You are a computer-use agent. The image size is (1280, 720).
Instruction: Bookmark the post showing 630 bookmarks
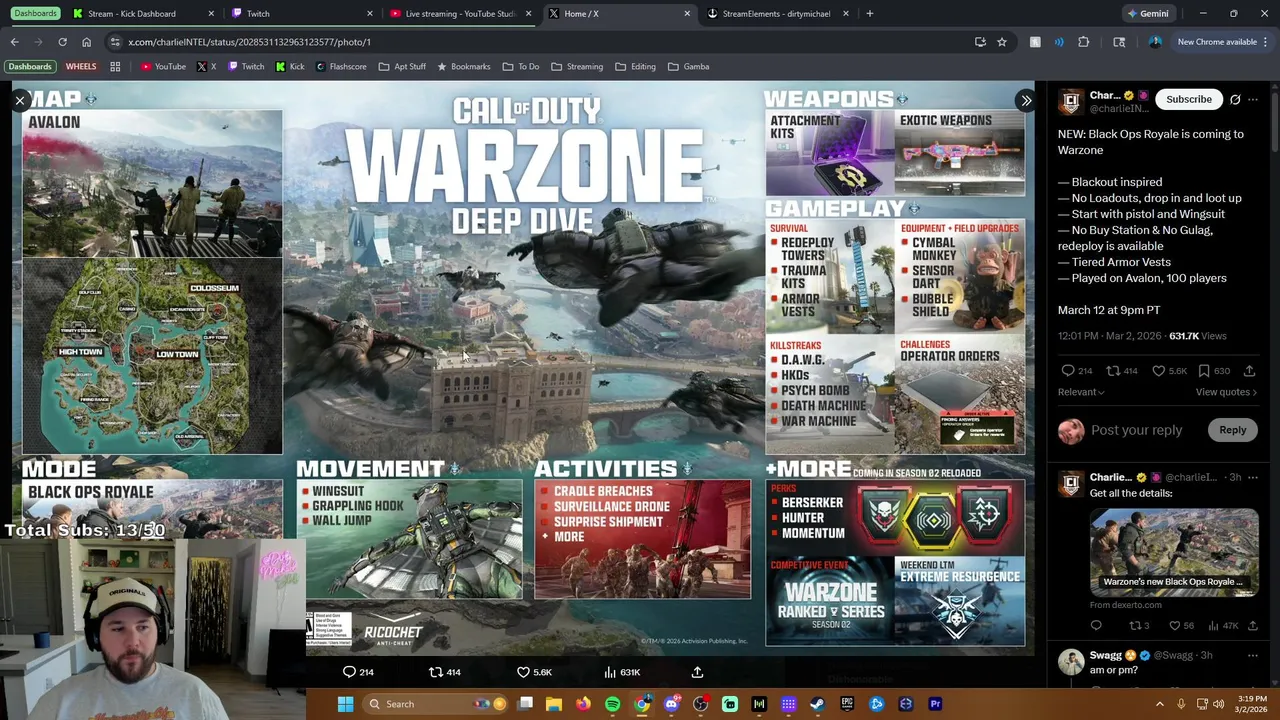tap(1203, 371)
